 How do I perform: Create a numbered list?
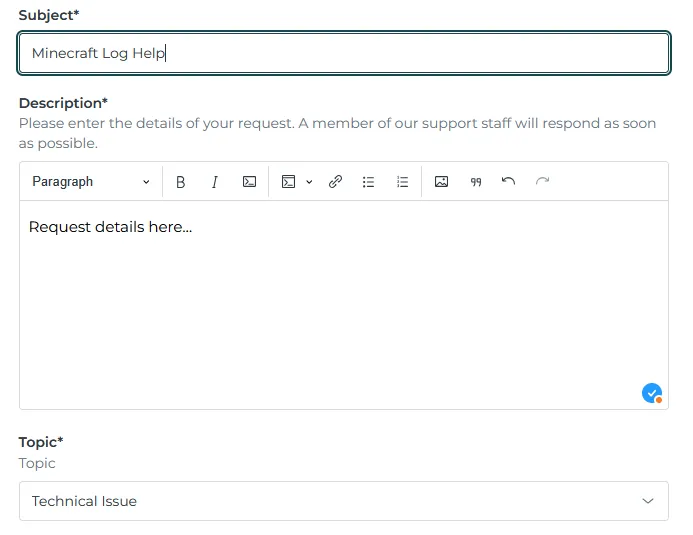pyautogui.click(x=402, y=182)
